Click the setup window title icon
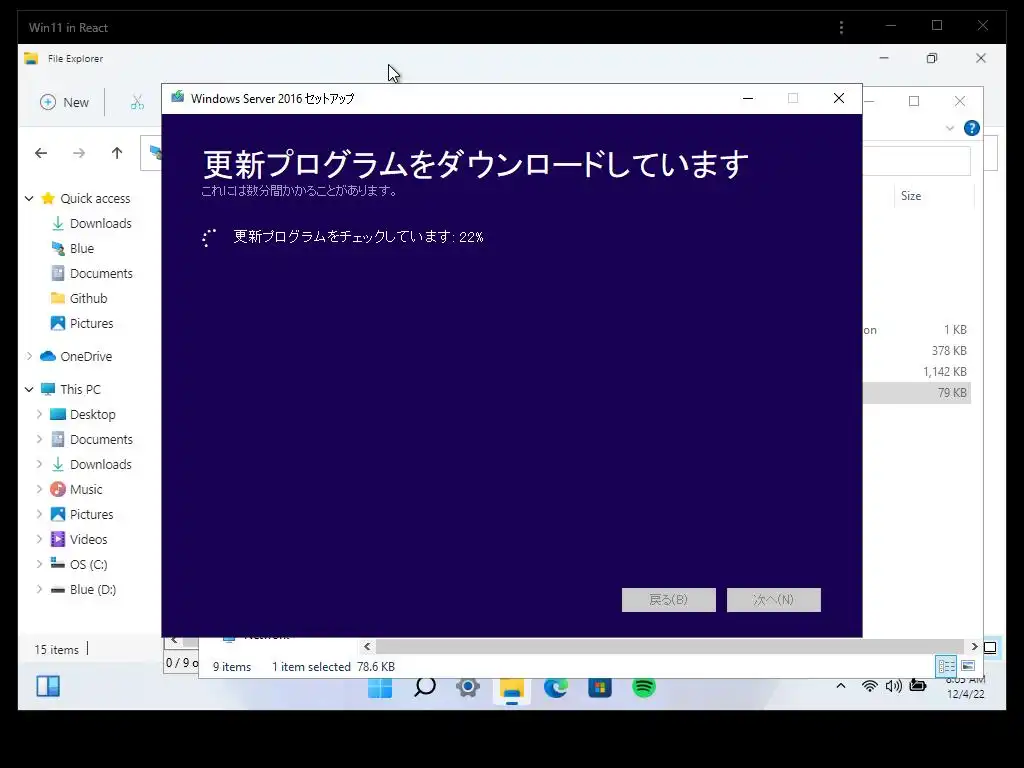This screenshot has width=1024, height=768. tap(178, 97)
